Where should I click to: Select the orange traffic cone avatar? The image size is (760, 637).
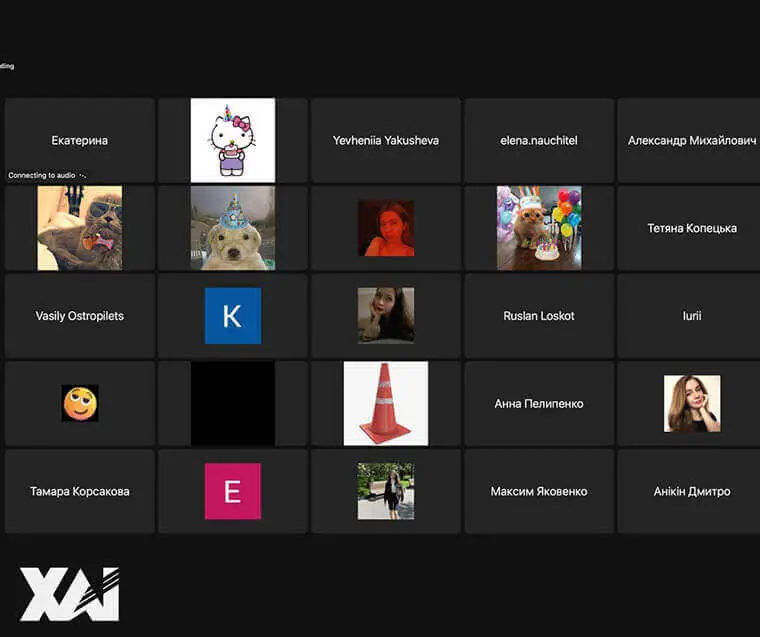(x=385, y=403)
